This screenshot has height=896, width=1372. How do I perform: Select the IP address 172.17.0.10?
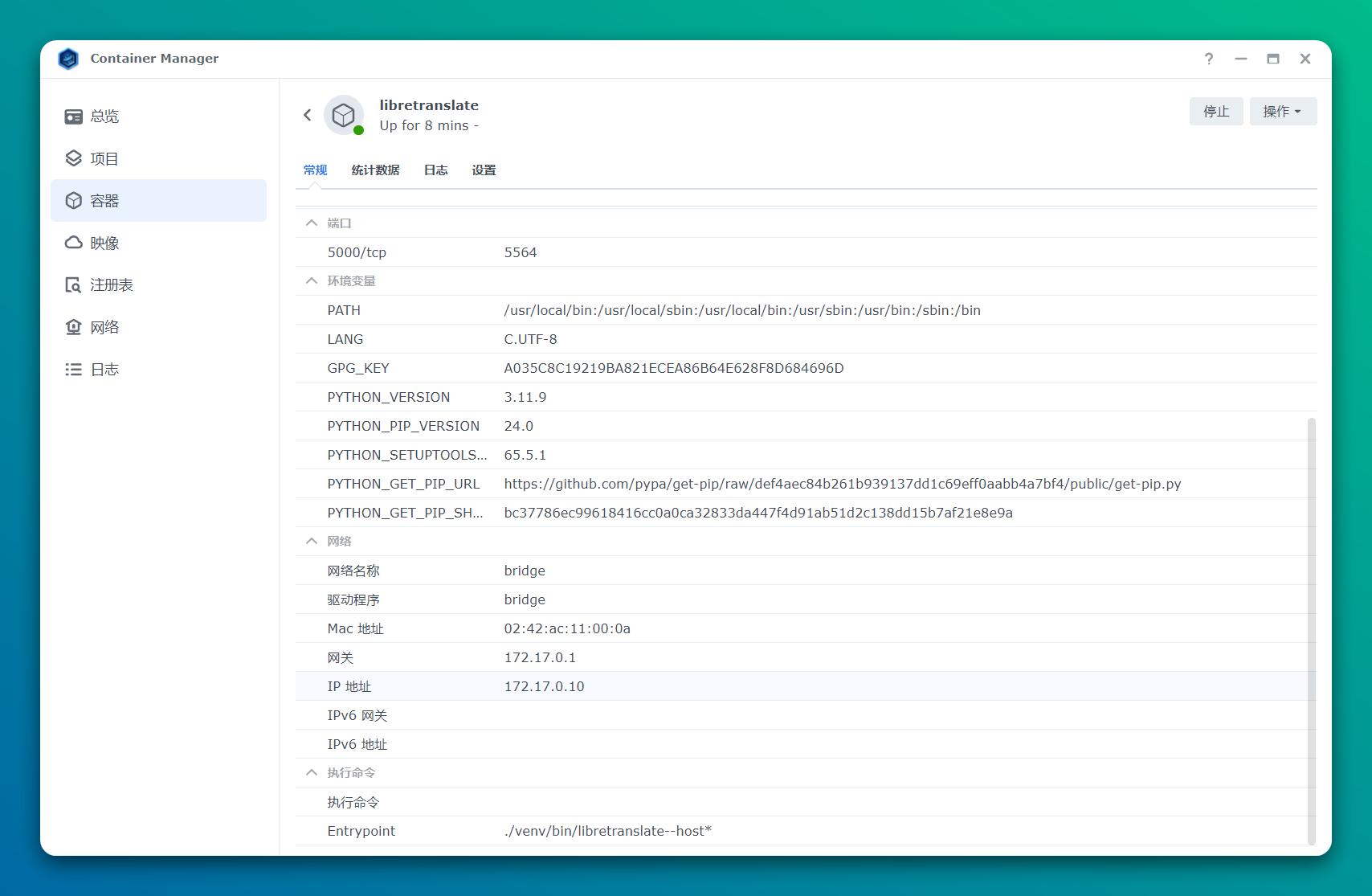(x=544, y=686)
